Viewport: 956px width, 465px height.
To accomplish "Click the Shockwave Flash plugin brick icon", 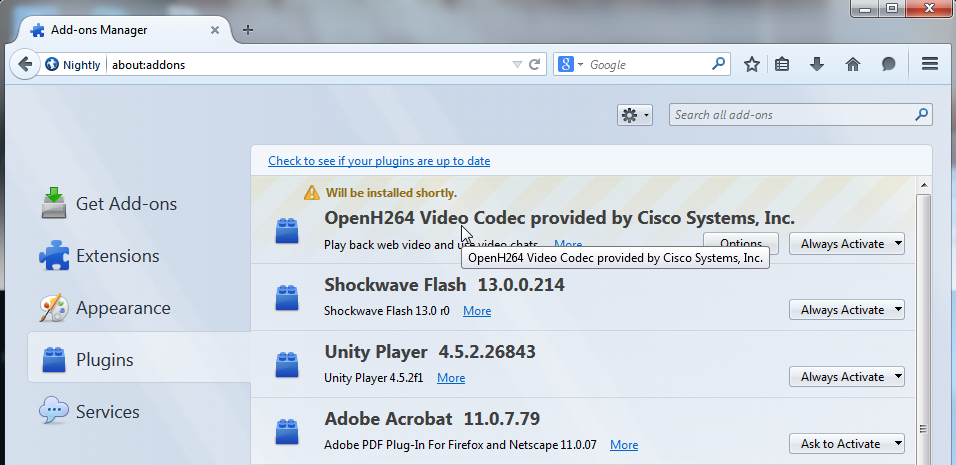I will coord(287,298).
